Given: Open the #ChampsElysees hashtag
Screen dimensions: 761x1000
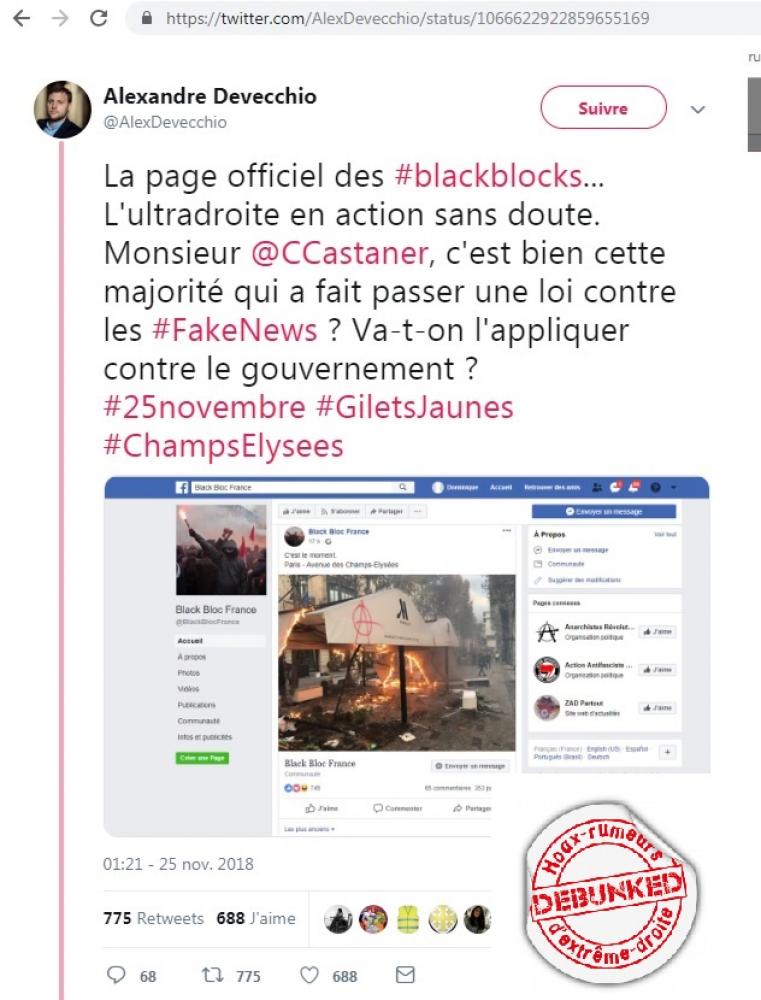Looking at the screenshot, I should [223, 446].
